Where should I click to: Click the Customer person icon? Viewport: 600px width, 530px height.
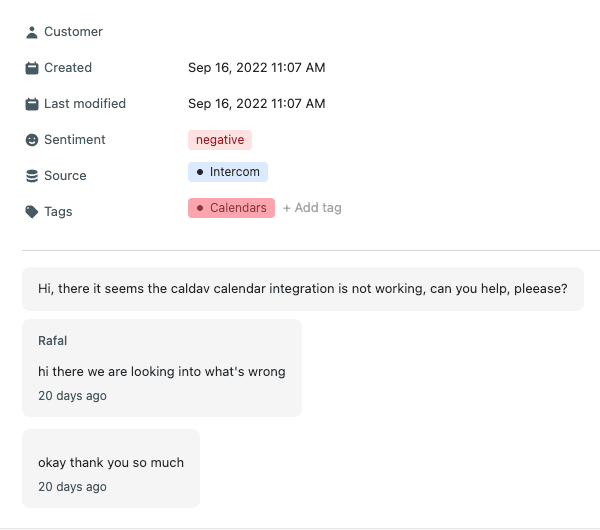coord(32,32)
